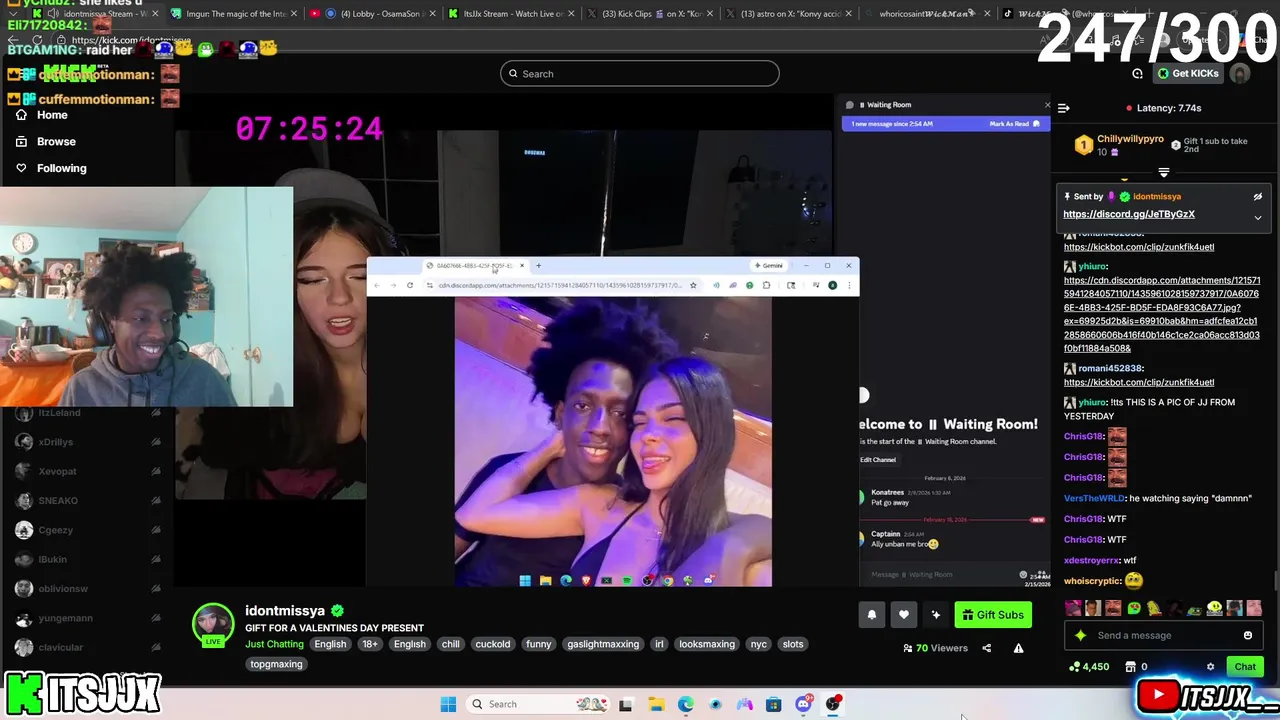Reload the page in the Discord CDN window
This screenshot has height=720, width=1280.
tap(410, 285)
